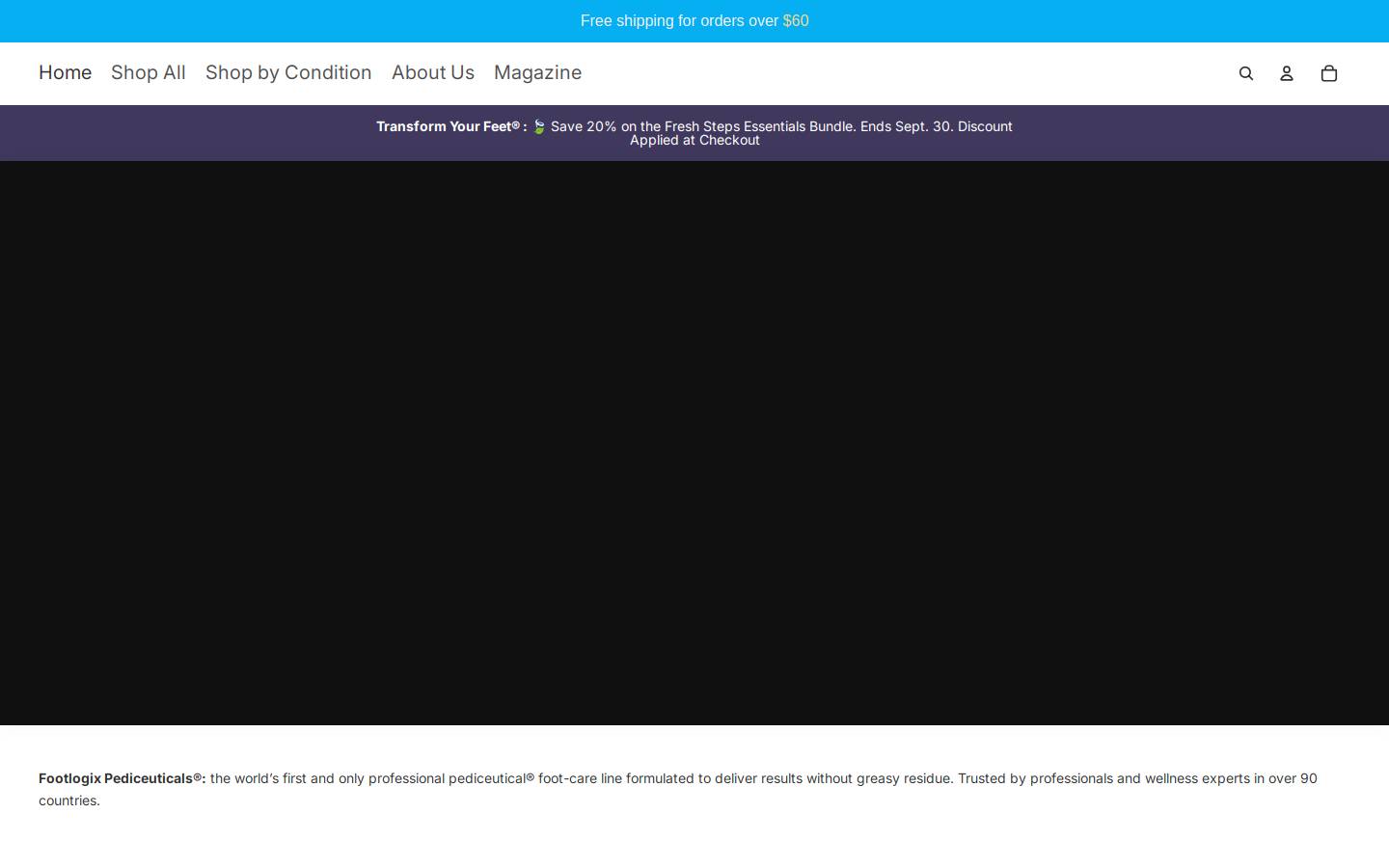Click "Footlogix Pediceuticals®:" bold text
This screenshot has width=1389, height=868.
click(x=123, y=778)
